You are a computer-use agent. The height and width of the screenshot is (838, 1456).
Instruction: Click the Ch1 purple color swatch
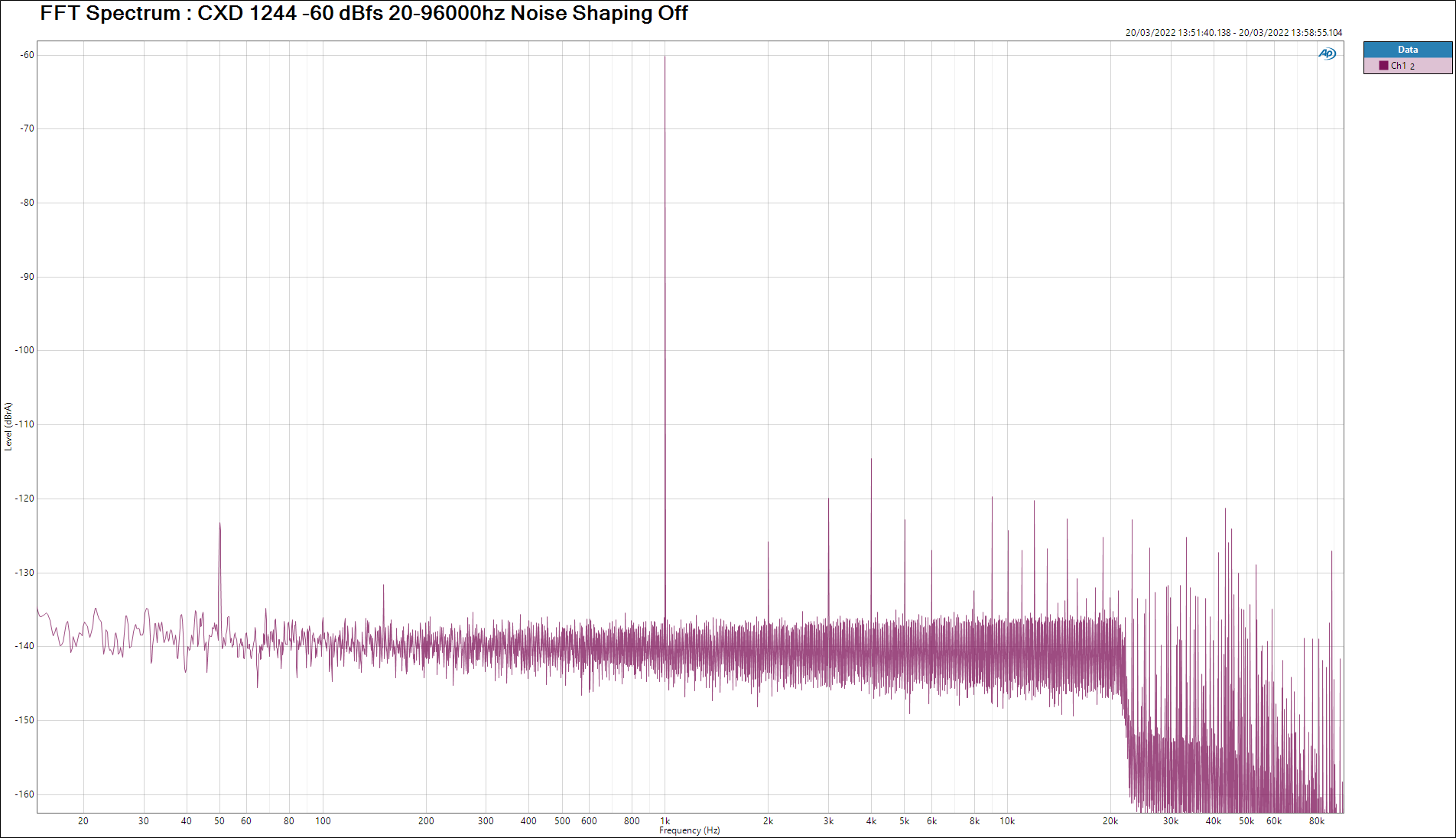tap(1383, 66)
